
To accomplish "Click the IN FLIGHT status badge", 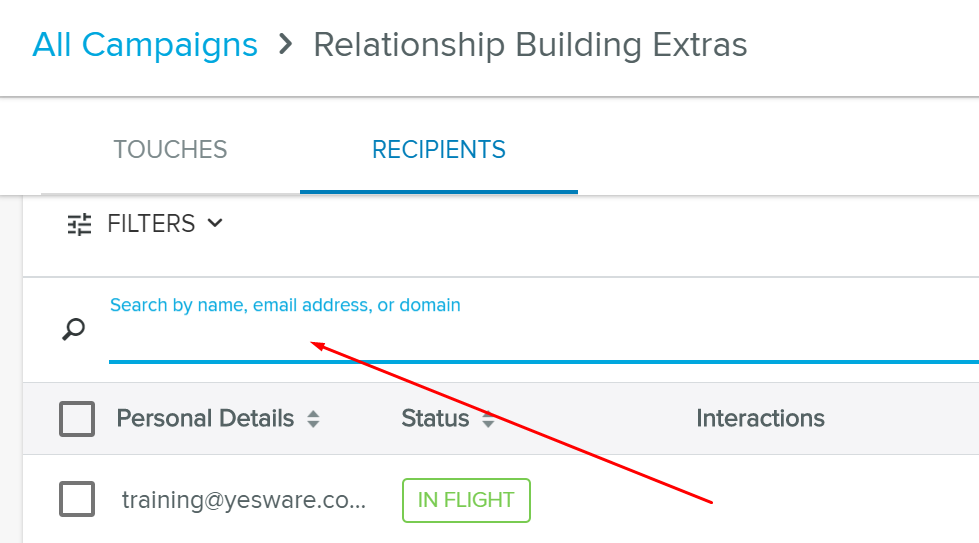I will 466,500.
